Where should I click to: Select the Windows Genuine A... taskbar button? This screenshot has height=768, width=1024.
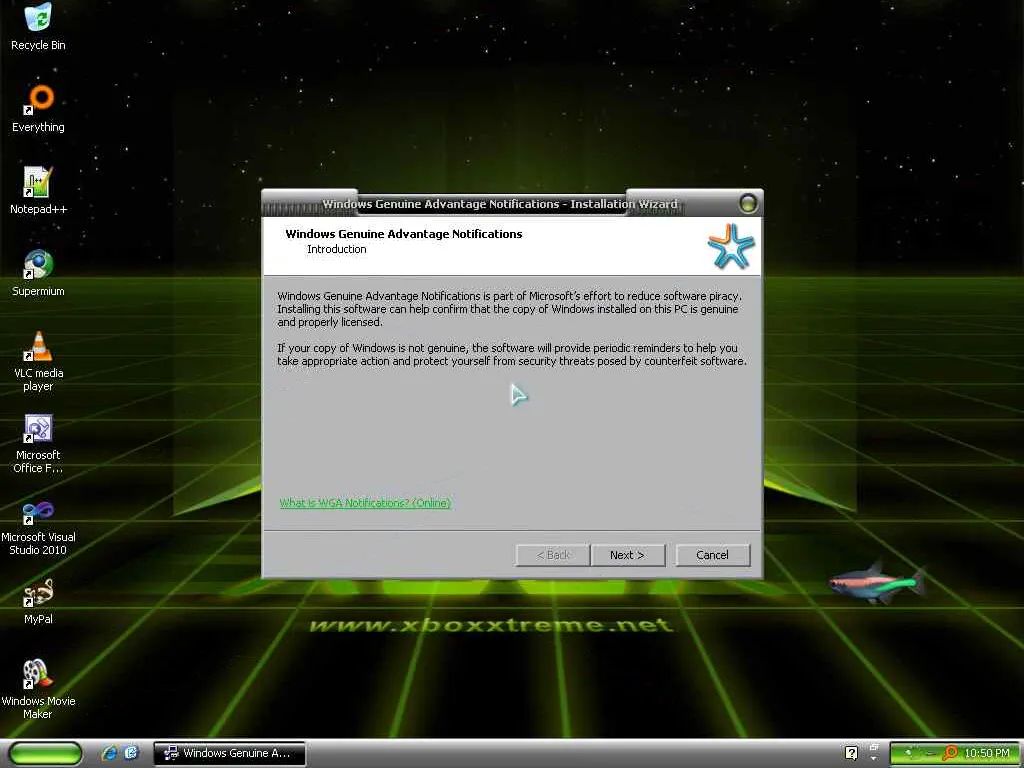pos(229,753)
